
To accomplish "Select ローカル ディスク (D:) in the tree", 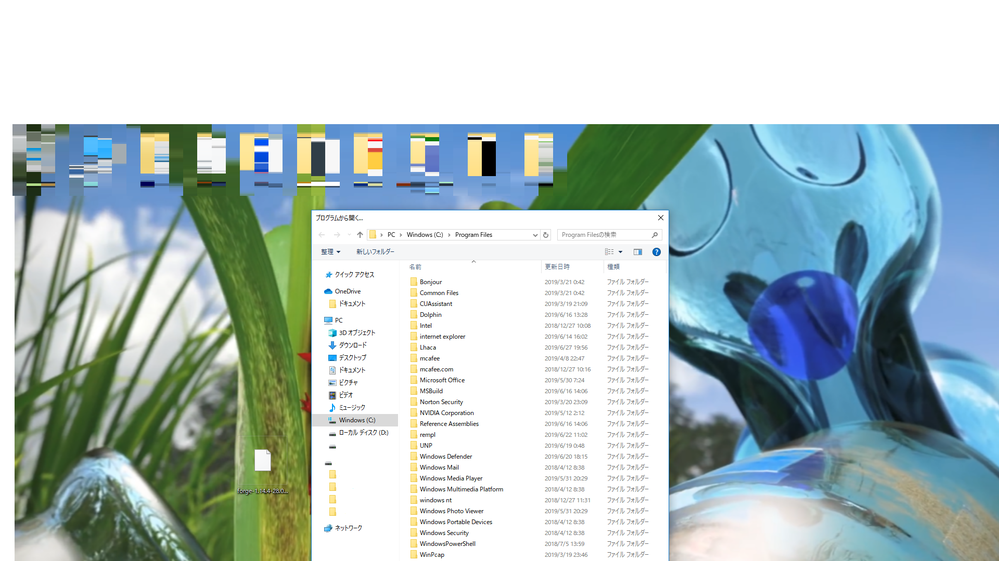I will click(x=363, y=432).
